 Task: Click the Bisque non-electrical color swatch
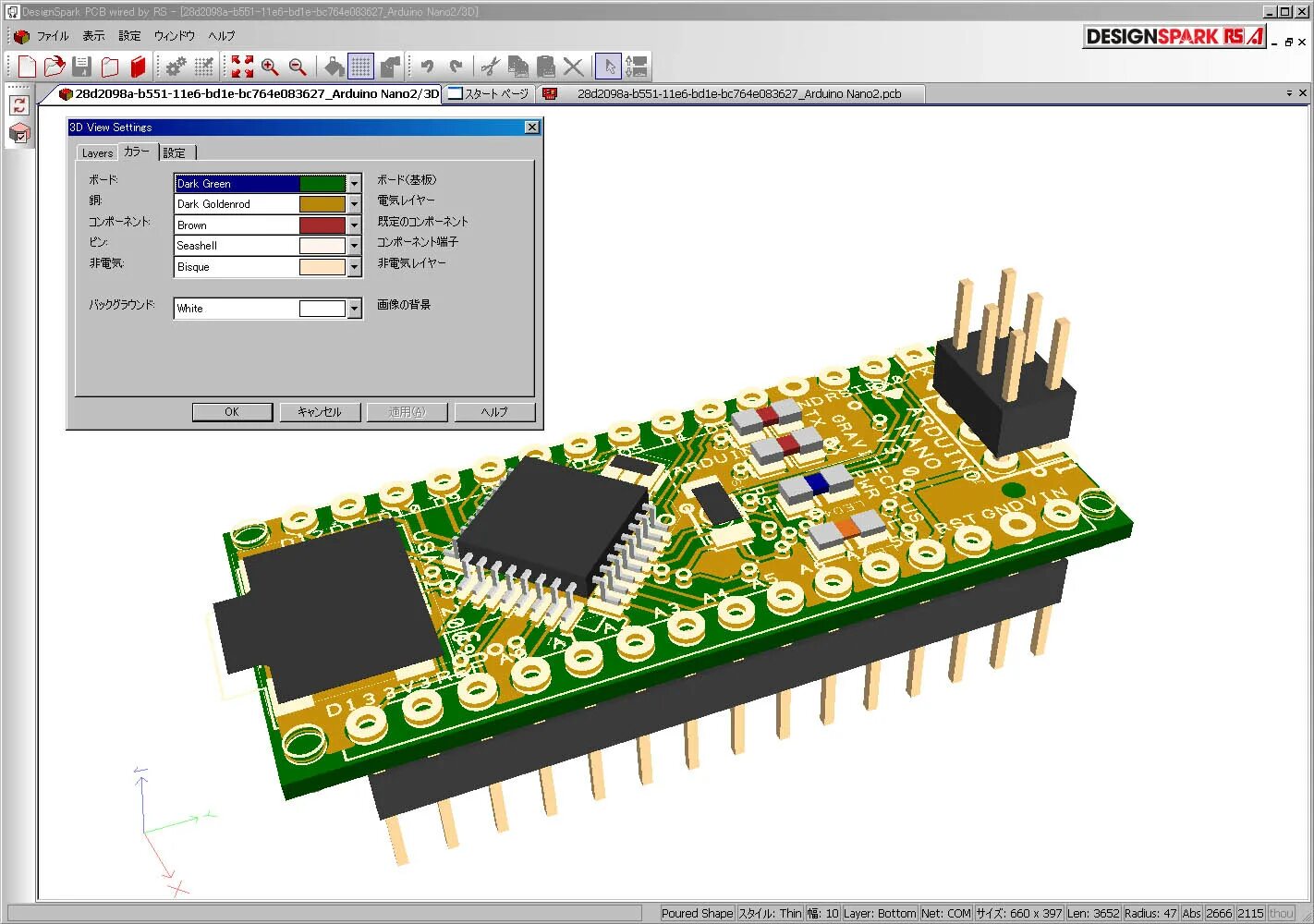point(322,267)
